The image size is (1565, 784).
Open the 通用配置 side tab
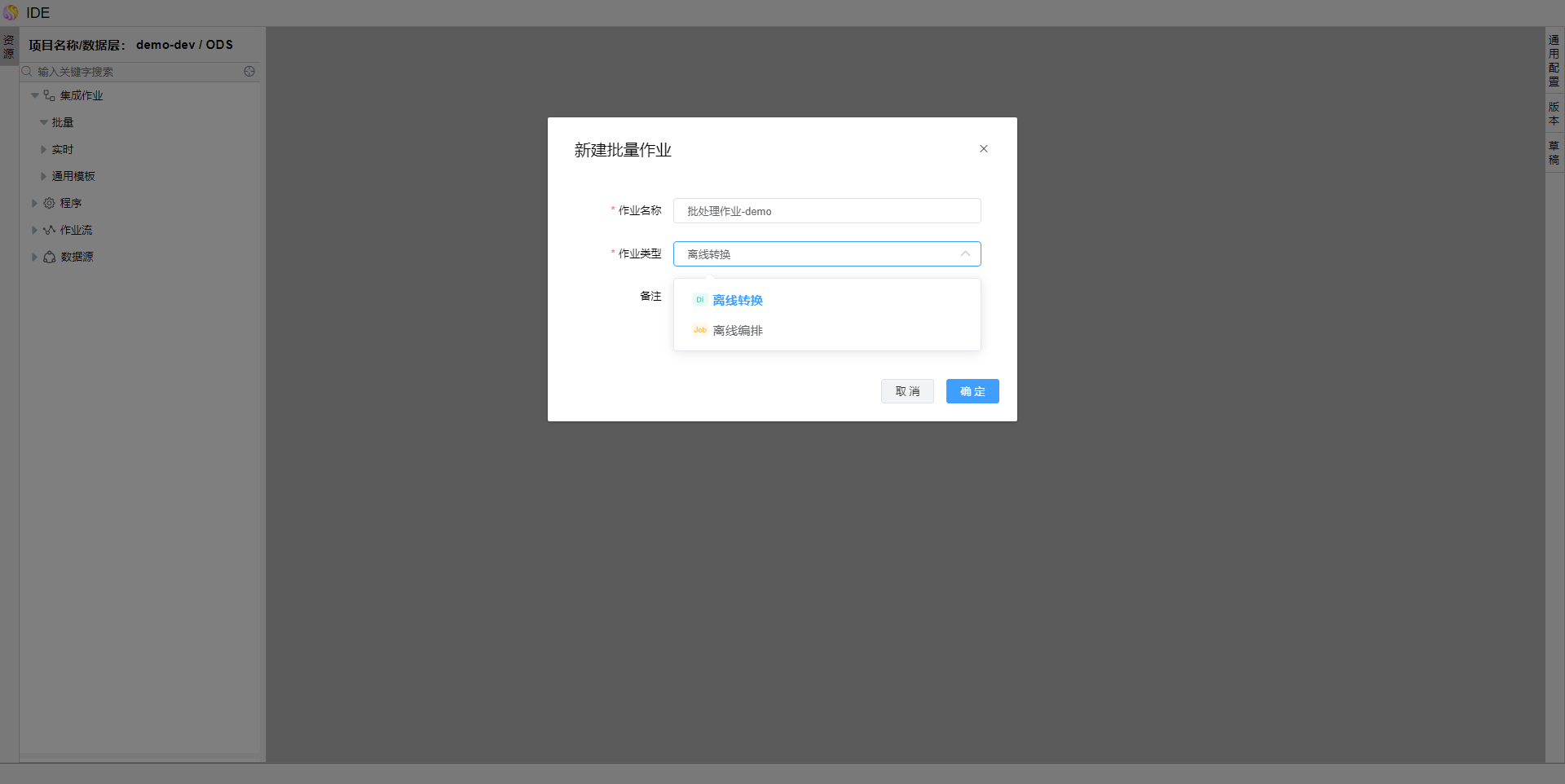(1554, 61)
